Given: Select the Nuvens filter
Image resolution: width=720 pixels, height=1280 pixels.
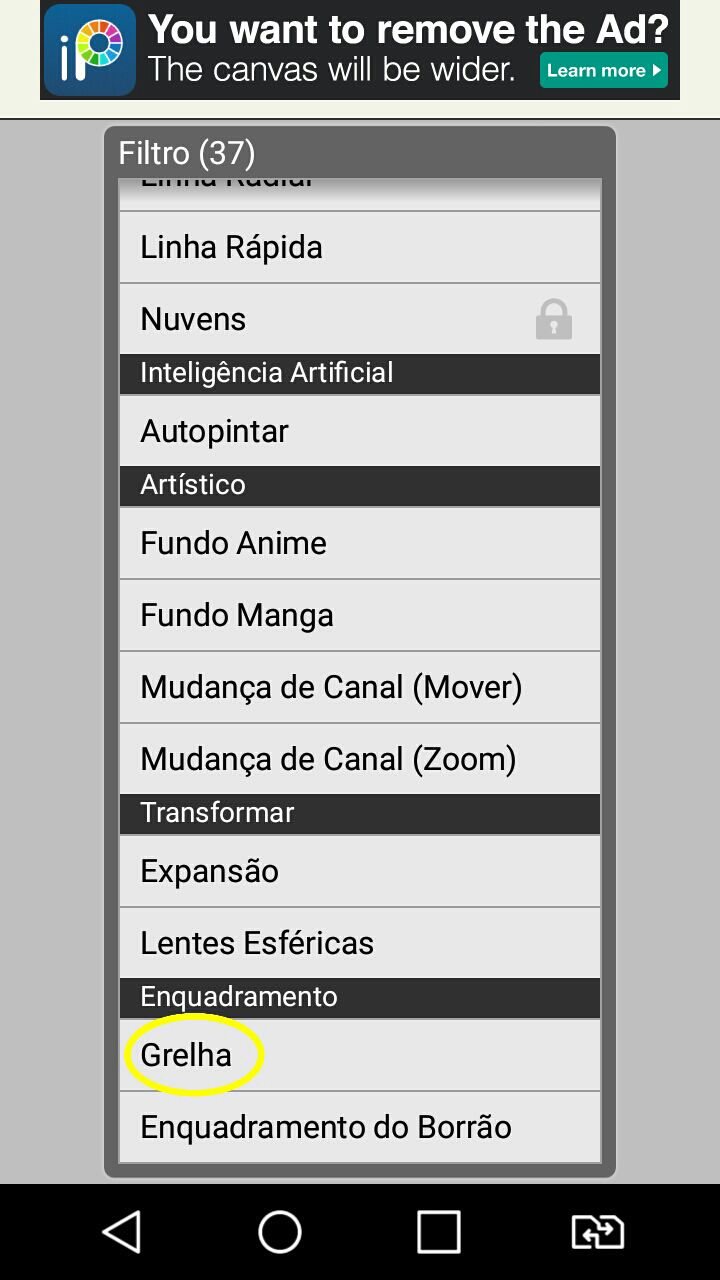Looking at the screenshot, I should tap(360, 319).
